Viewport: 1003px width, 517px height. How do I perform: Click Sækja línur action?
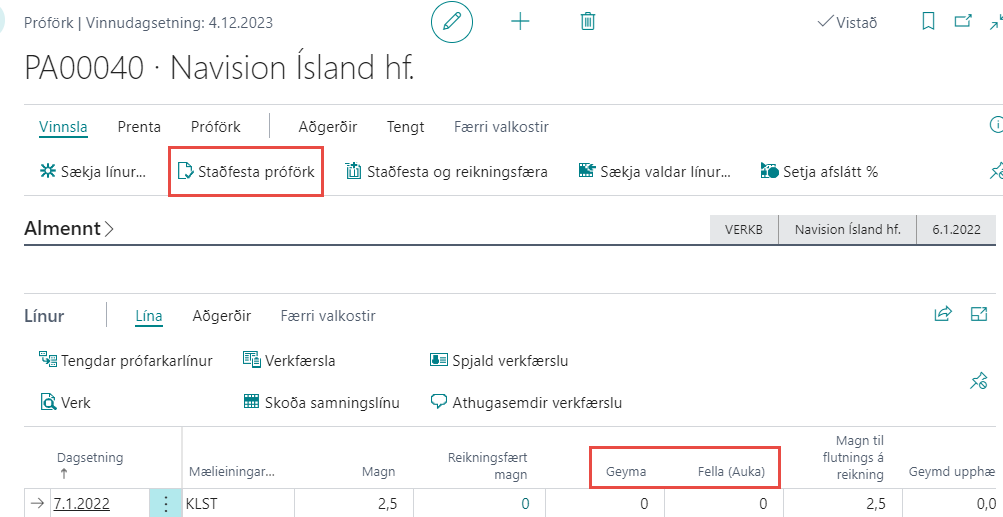pyautogui.click(x=93, y=171)
